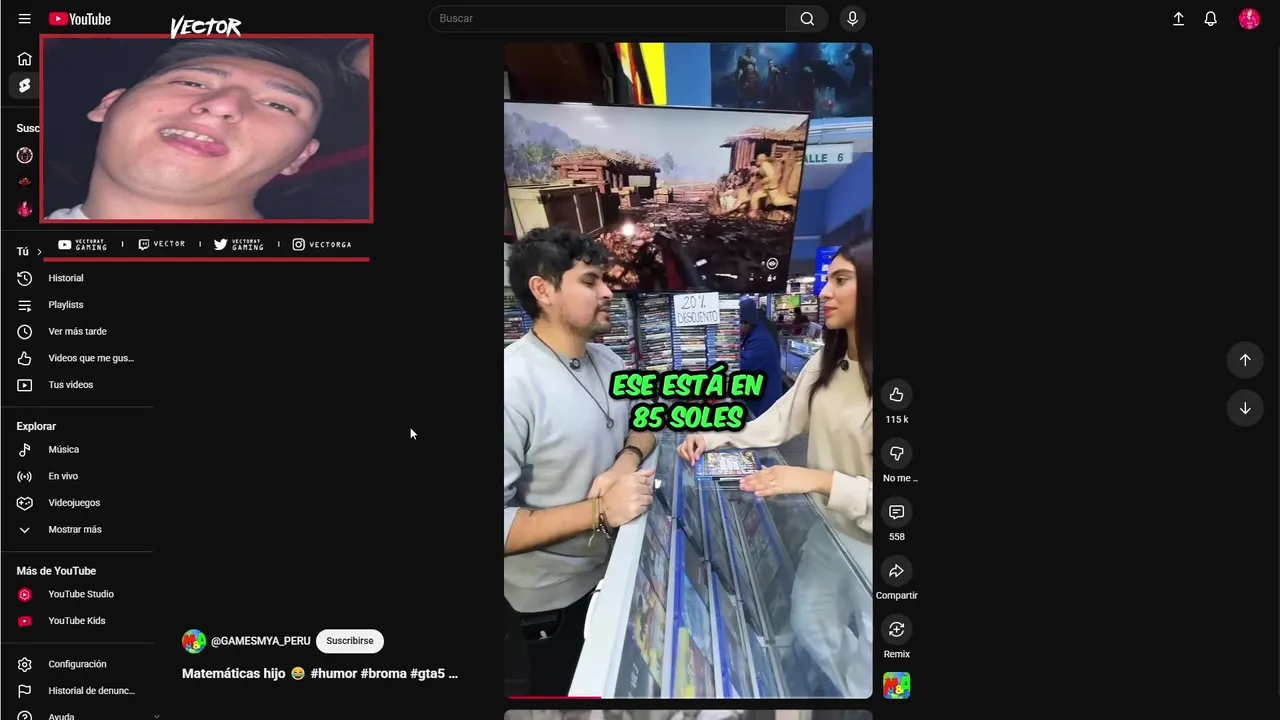This screenshot has height=720, width=1280.
Task: Open the sound thumbnail below Remix
Action: pos(896,685)
